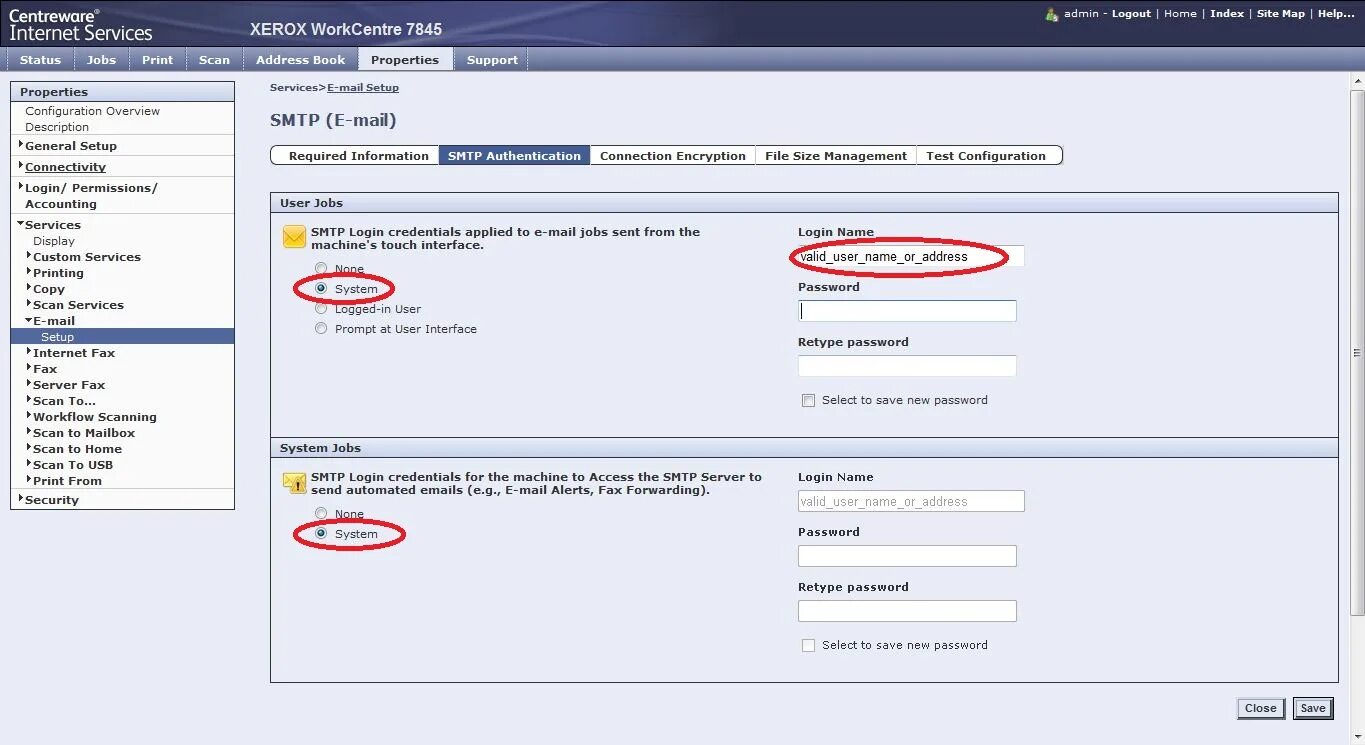Switch to File Size Management tab
1365x745 pixels.
click(836, 156)
